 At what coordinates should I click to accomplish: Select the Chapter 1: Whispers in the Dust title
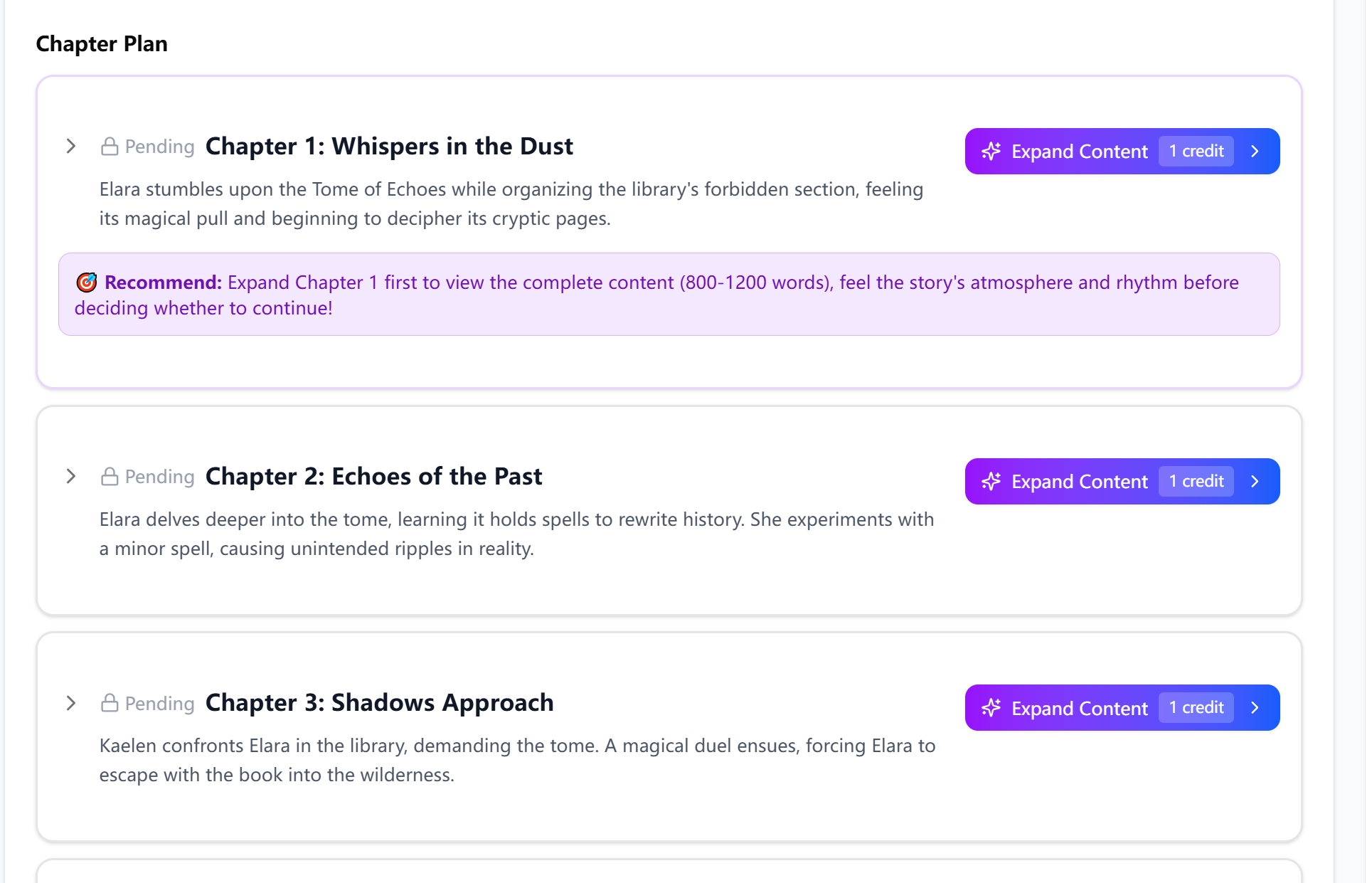388,146
